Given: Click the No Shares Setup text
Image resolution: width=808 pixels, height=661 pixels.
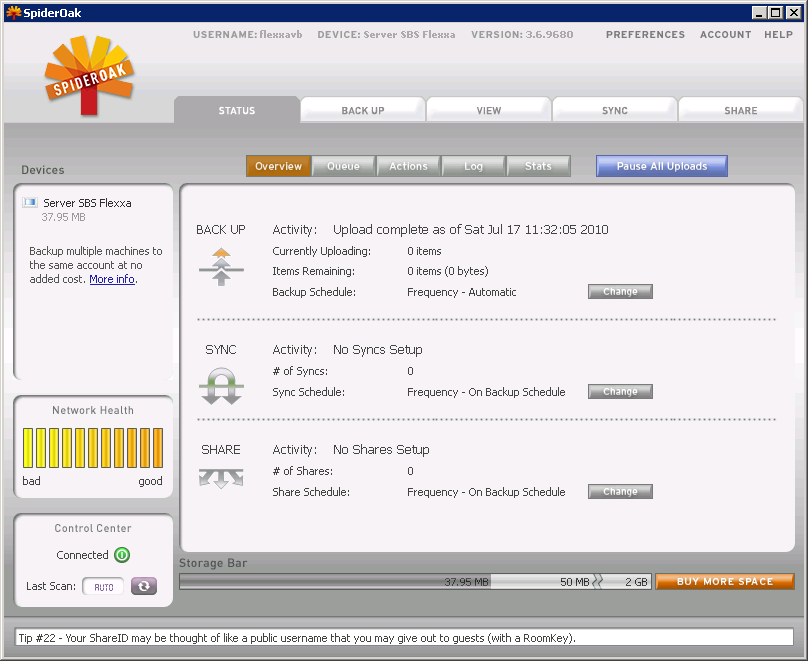Looking at the screenshot, I should click(x=381, y=450).
